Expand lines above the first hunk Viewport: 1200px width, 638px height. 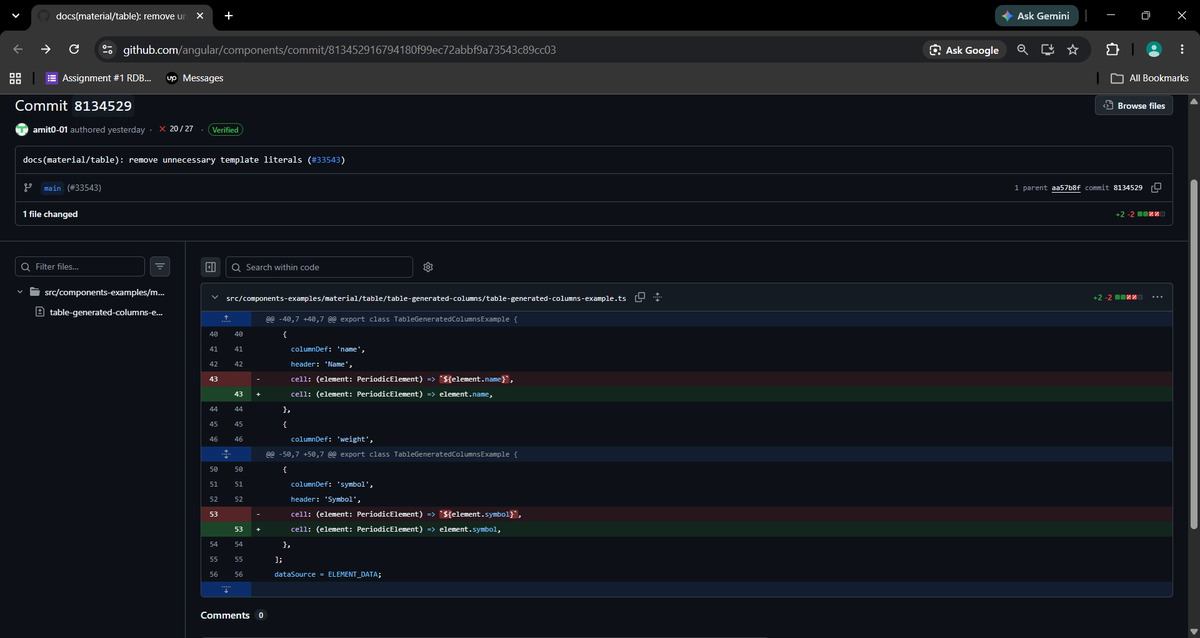[226, 318]
